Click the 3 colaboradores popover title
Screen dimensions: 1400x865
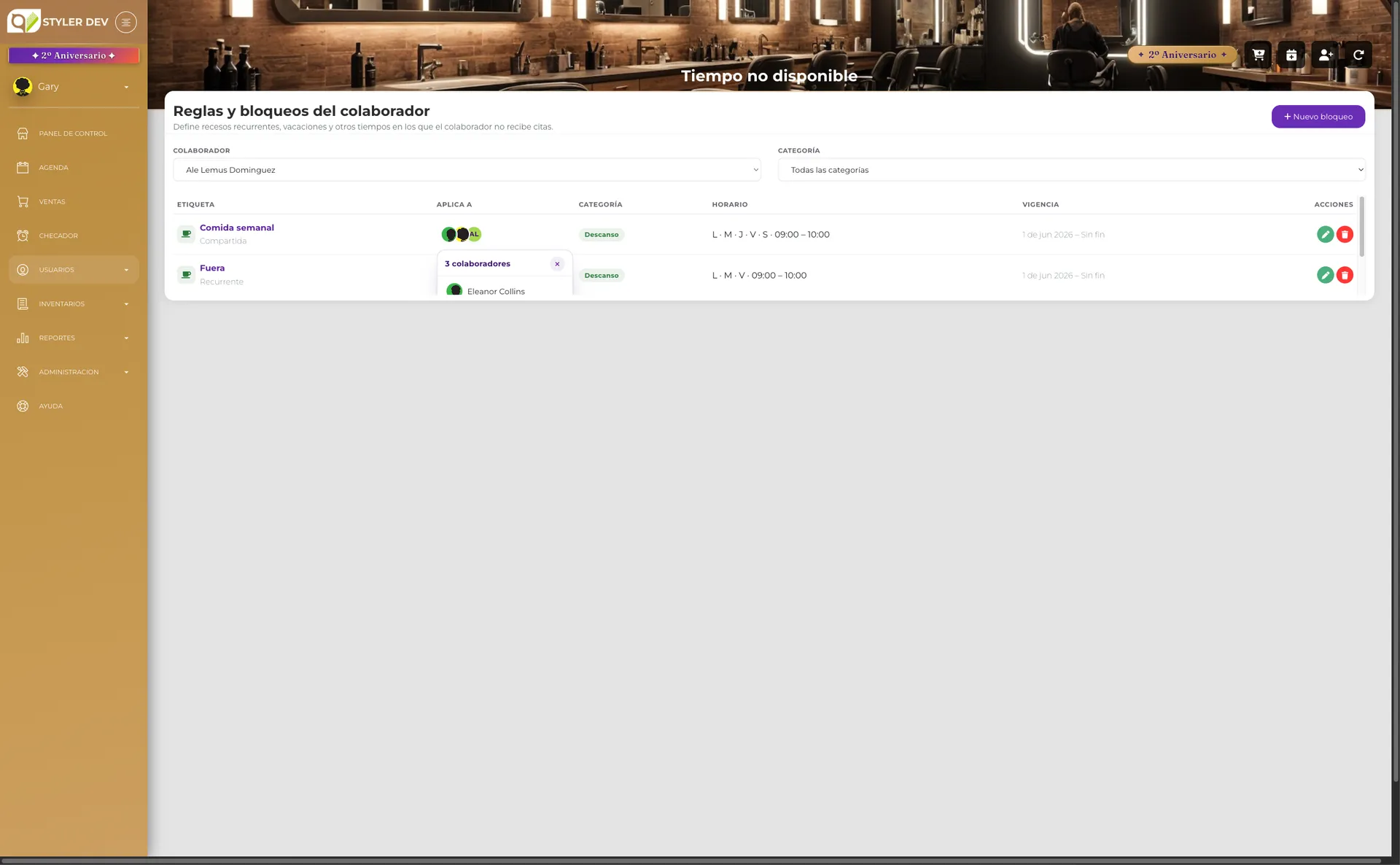[x=478, y=264]
